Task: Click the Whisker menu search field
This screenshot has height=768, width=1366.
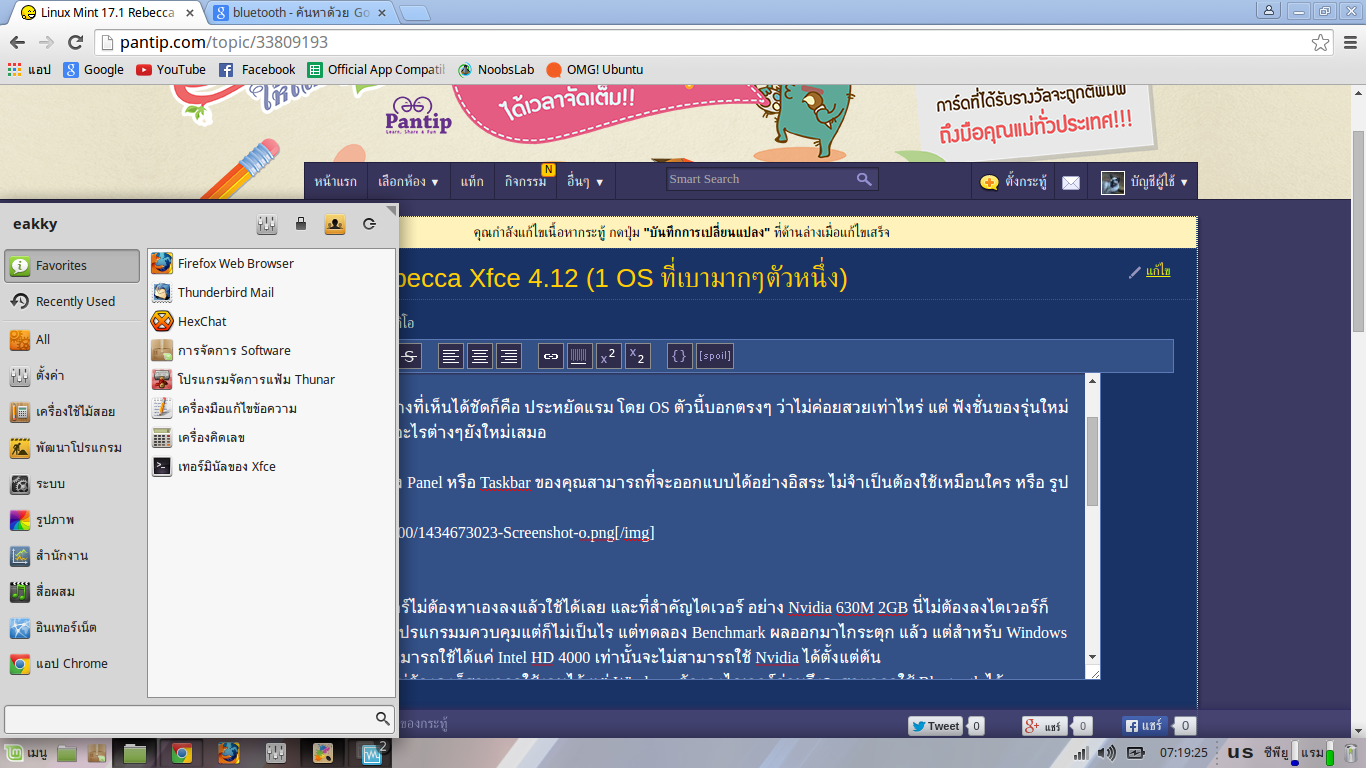Action: pos(199,719)
